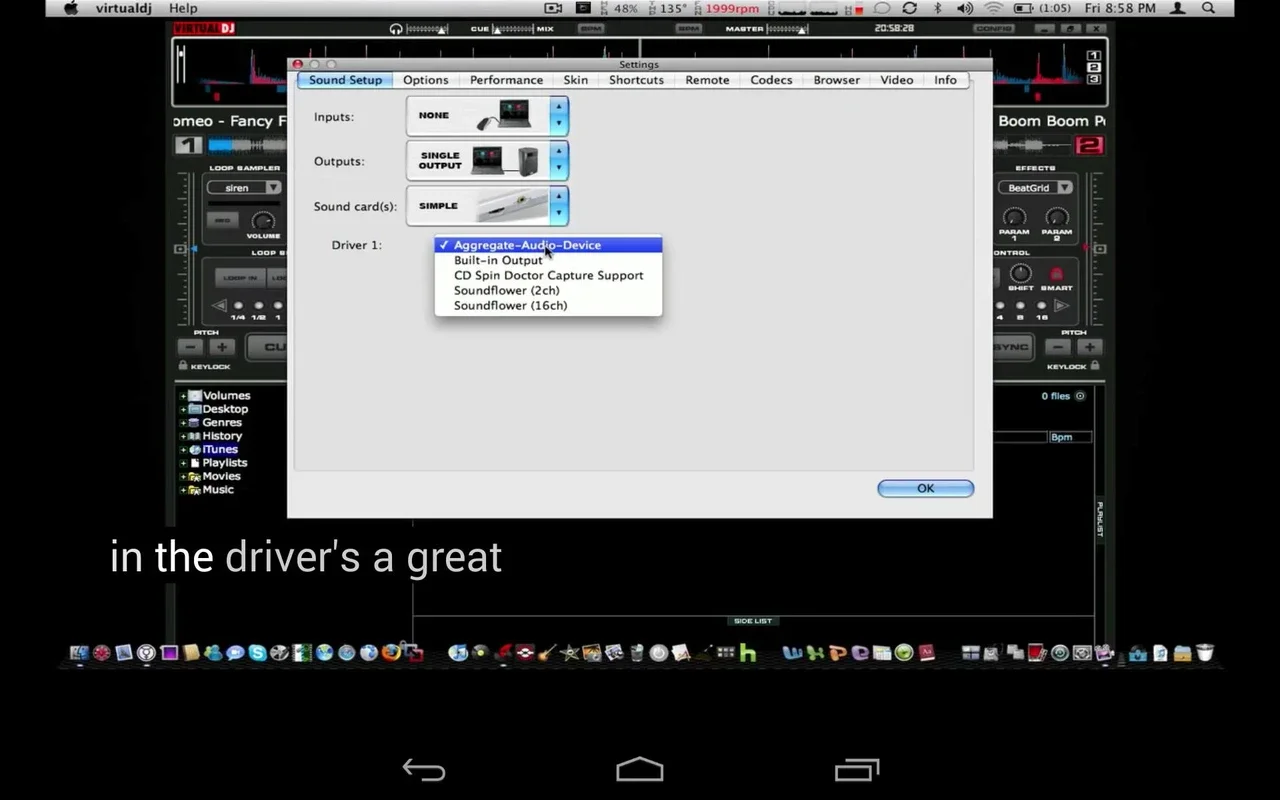The width and height of the screenshot is (1280, 800).
Task: Select iTunes in the browser tree
Action: (x=220, y=449)
